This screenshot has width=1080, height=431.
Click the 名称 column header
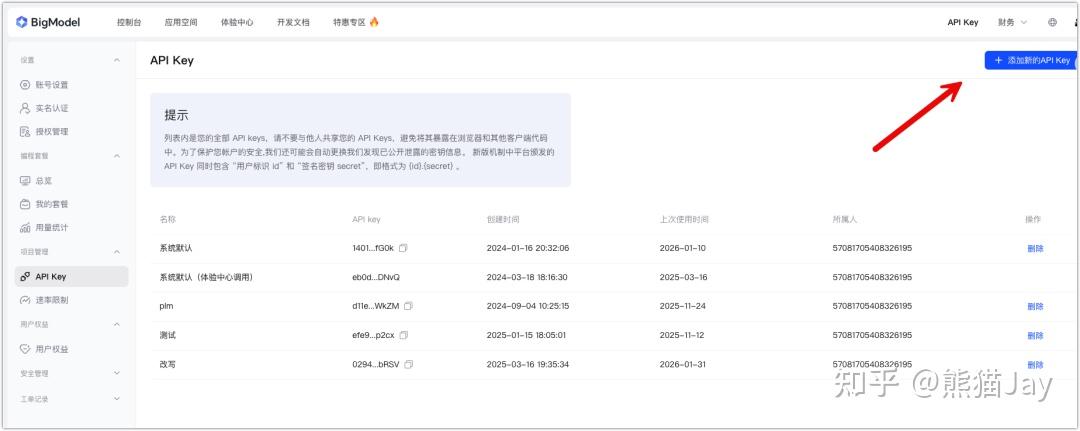(x=167, y=220)
